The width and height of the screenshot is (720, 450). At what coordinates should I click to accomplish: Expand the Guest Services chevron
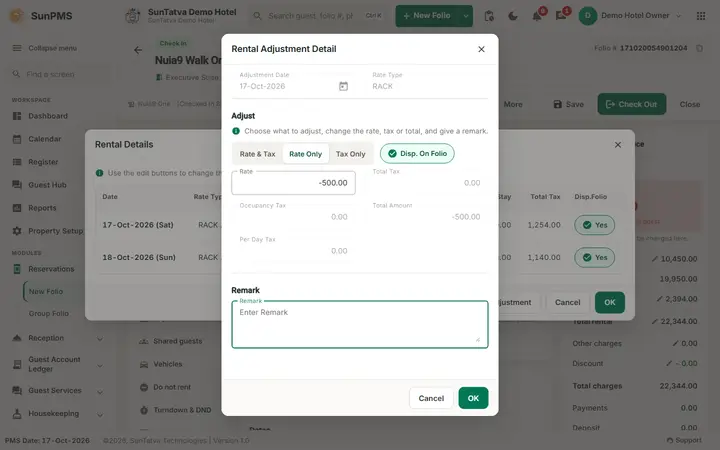[100, 392]
